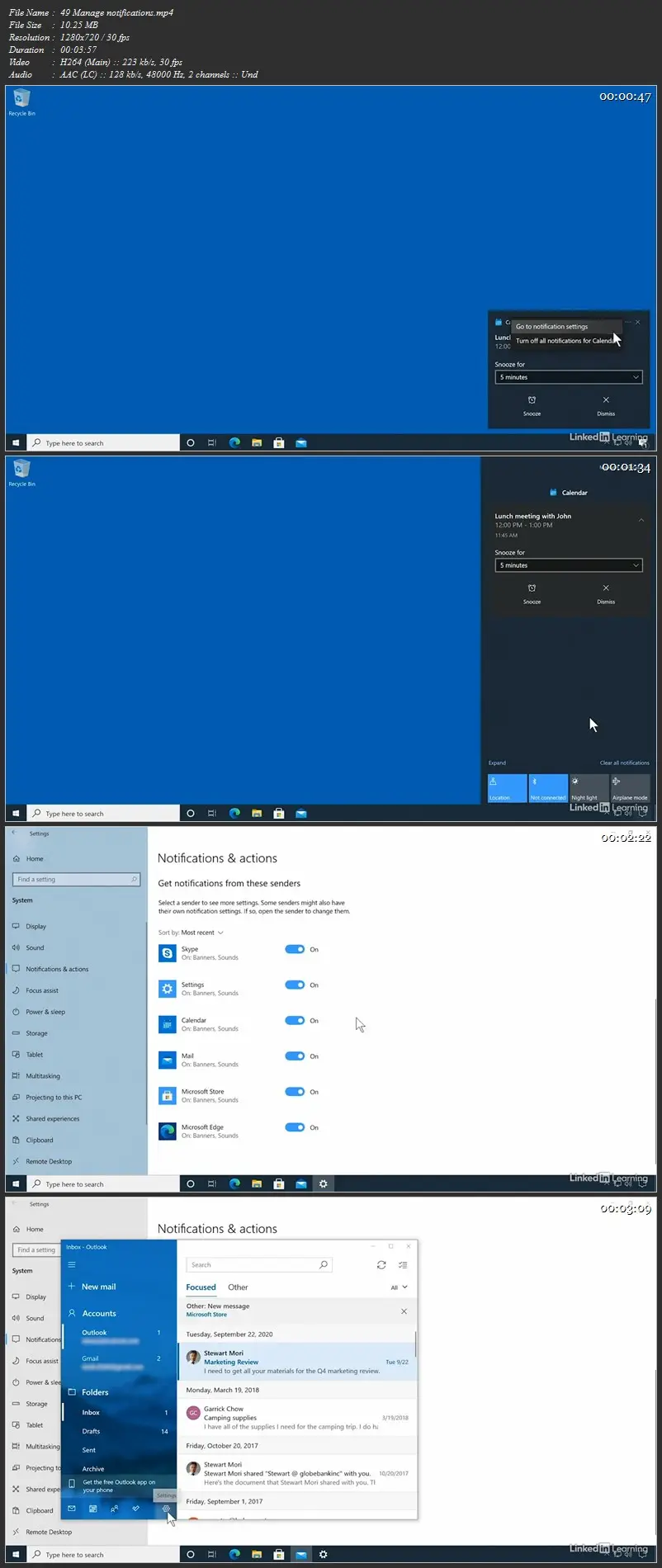The height and width of the screenshot is (1568, 662).
Task: Open People icon in Mail's bottom bar
Action: (115, 1509)
